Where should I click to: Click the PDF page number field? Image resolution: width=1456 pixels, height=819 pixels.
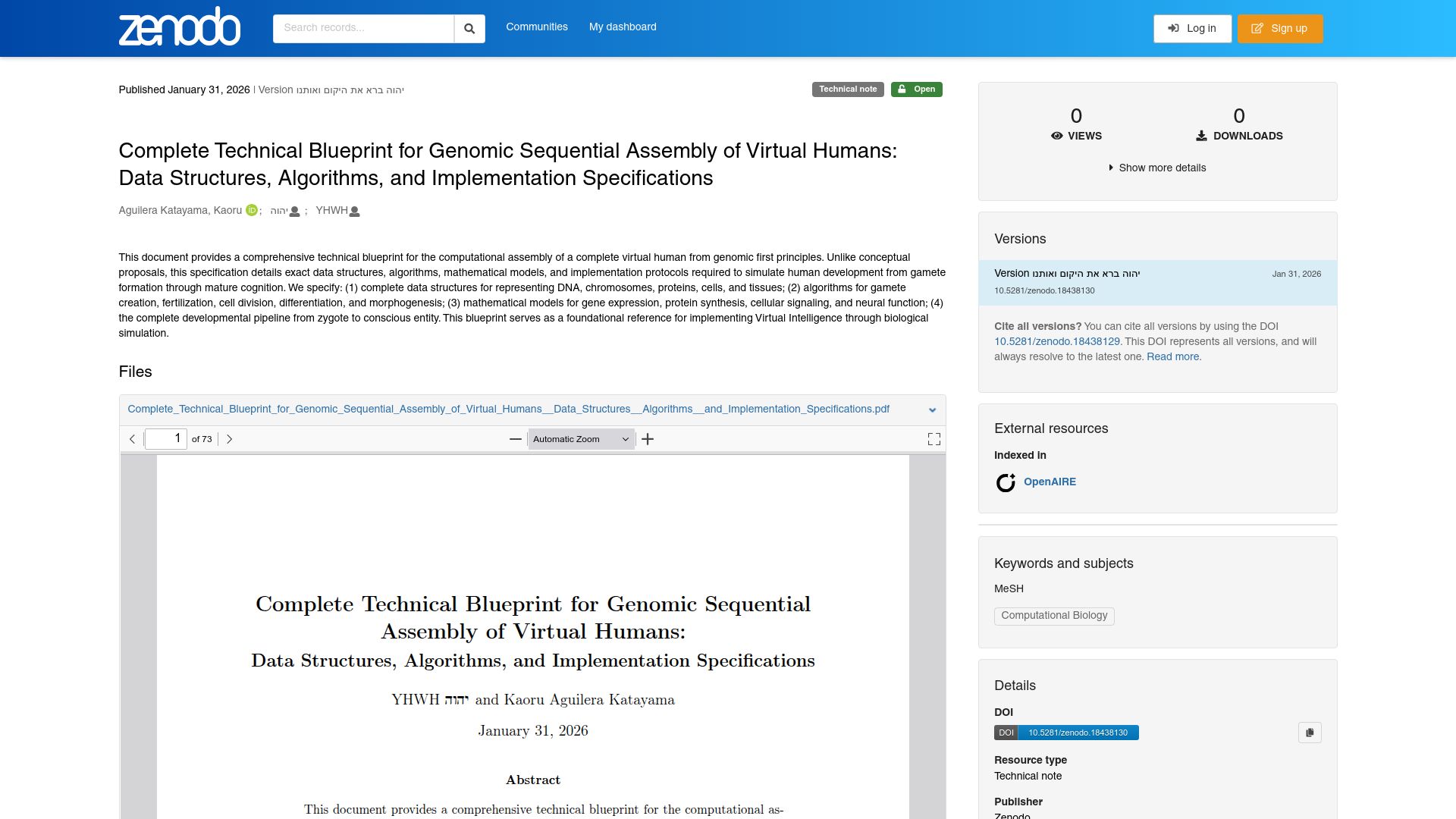point(165,439)
